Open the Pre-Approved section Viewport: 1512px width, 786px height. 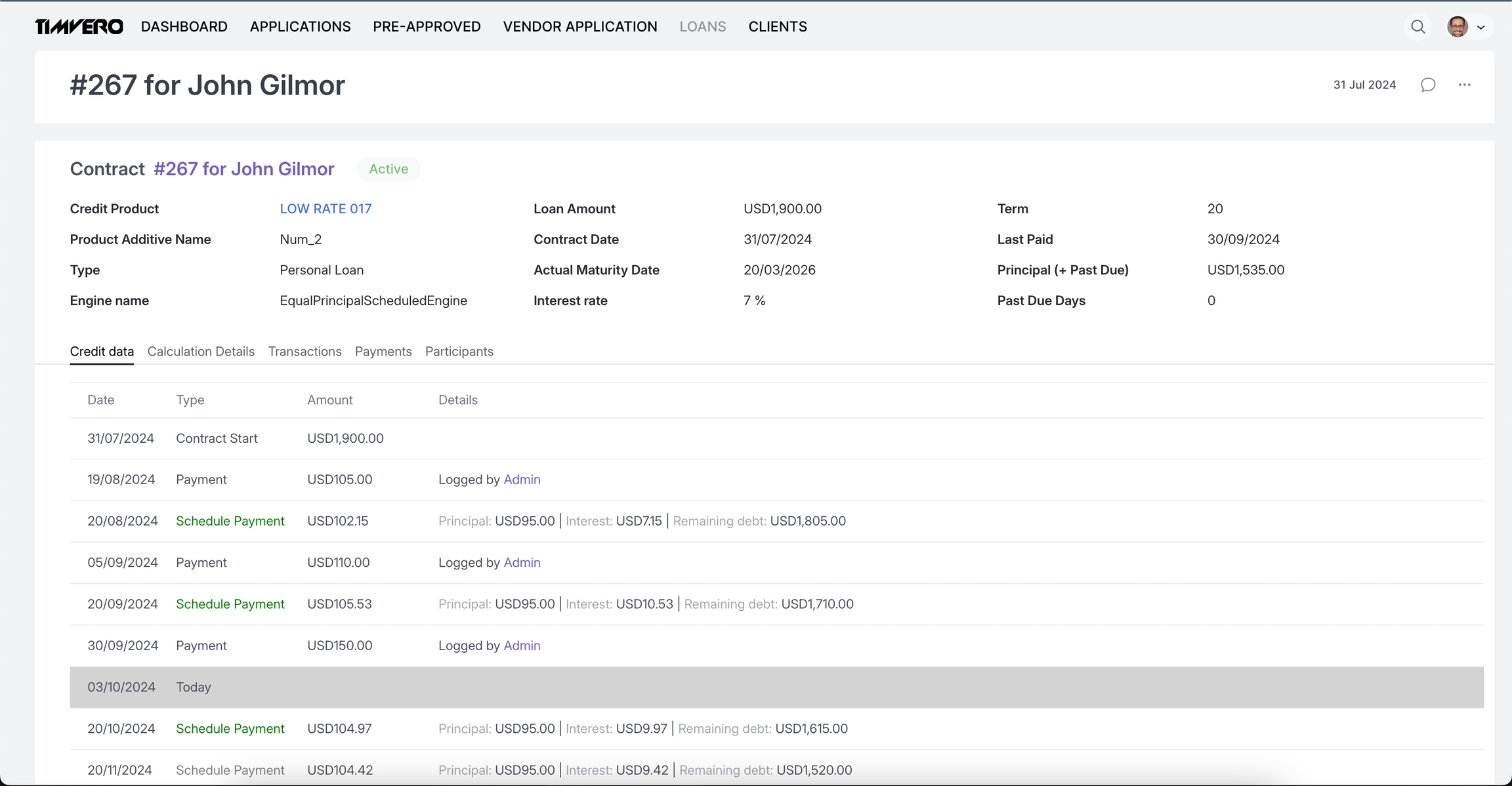click(x=427, y=27)
